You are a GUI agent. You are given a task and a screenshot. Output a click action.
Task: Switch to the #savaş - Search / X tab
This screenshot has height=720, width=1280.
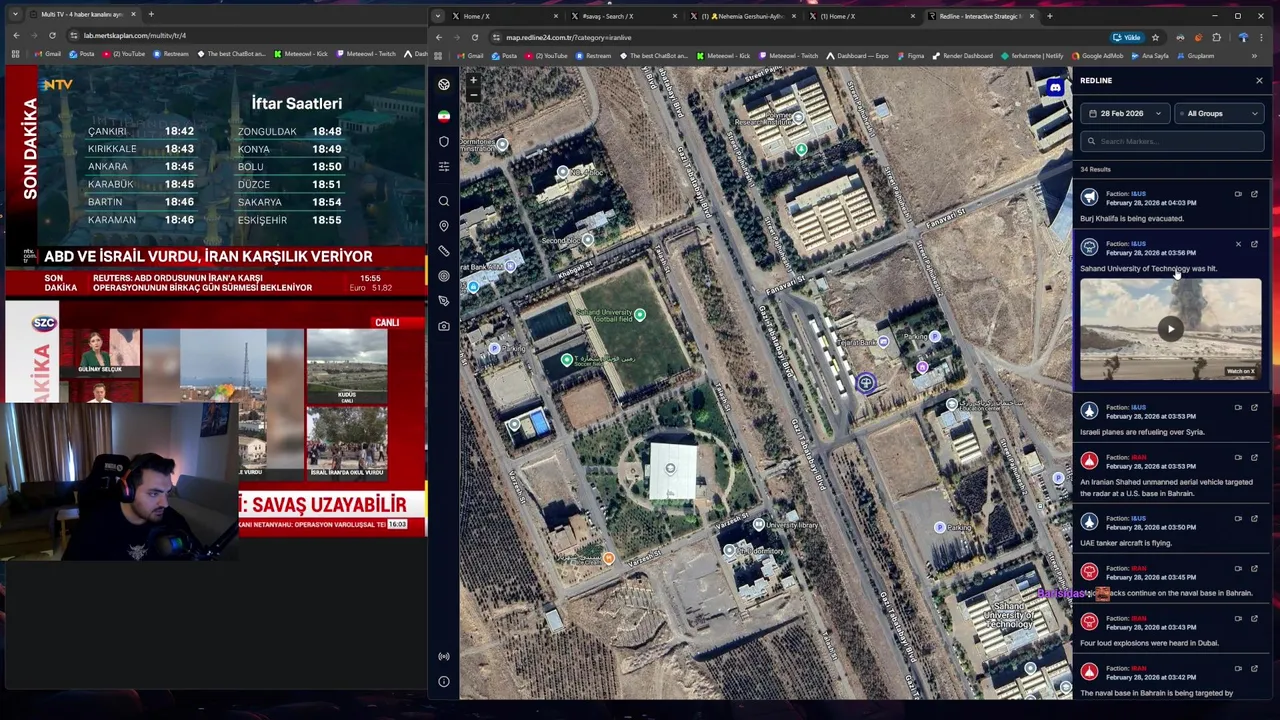pos(625,16)
